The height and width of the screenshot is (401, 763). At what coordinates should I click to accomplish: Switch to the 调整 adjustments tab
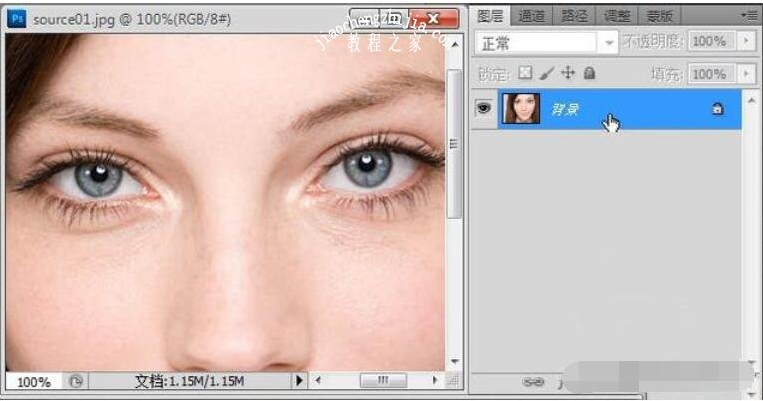pos(617,16)
